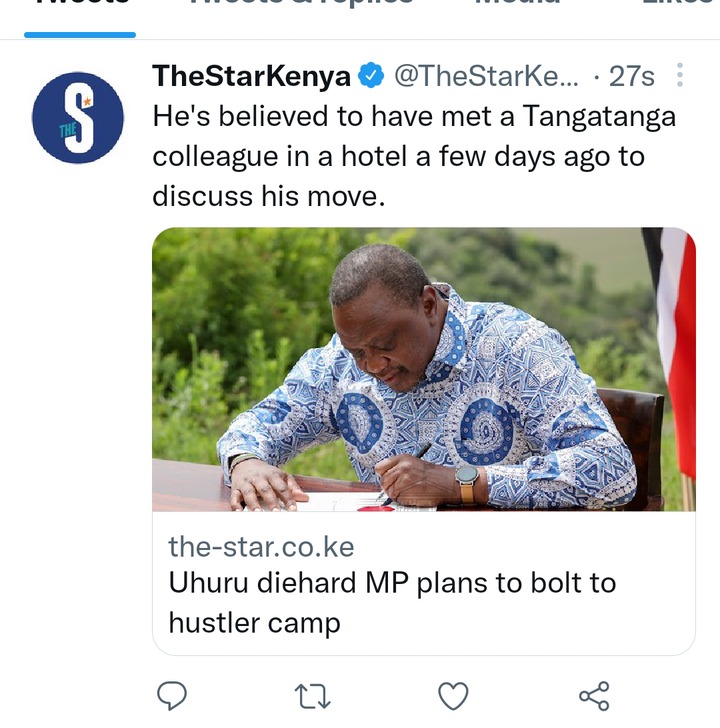Open the the-star.co.ke domain link
Viewport: 720px width, 728px height.
(261, 546)
